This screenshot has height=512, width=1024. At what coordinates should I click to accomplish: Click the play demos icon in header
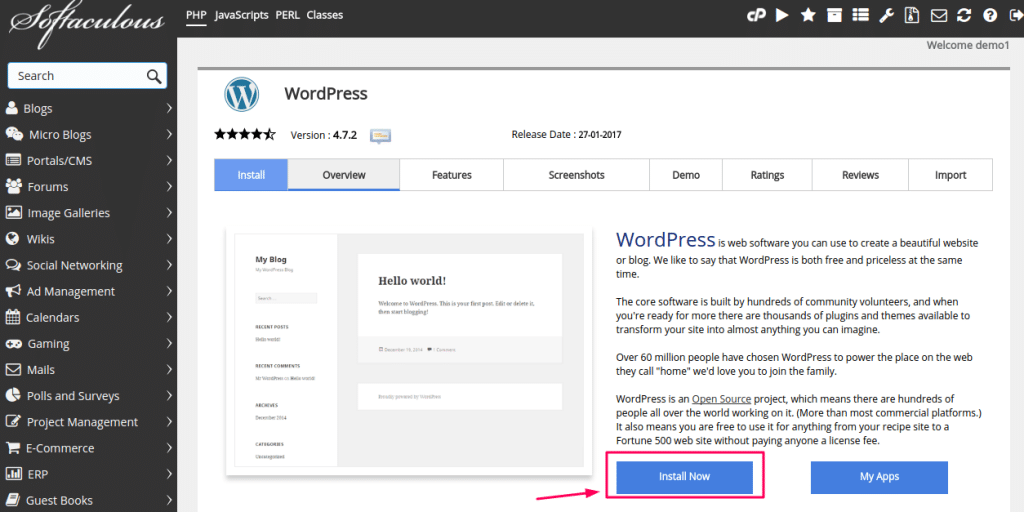coord(782,15)
